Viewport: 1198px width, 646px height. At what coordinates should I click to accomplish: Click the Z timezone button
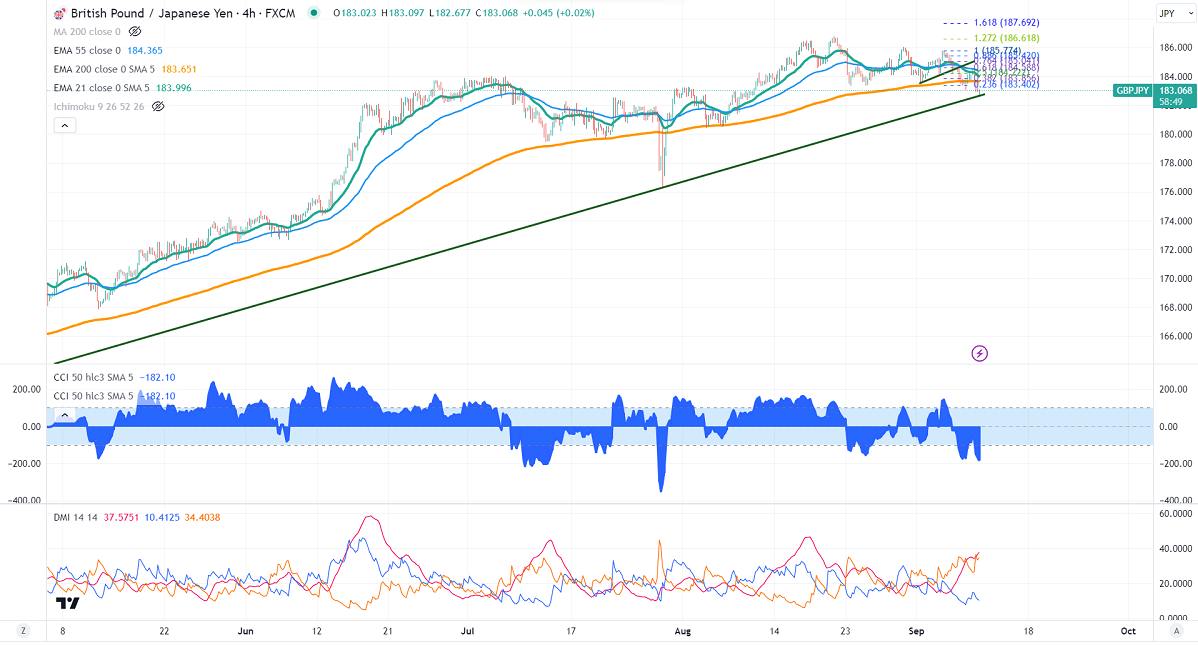coord(24,631)
